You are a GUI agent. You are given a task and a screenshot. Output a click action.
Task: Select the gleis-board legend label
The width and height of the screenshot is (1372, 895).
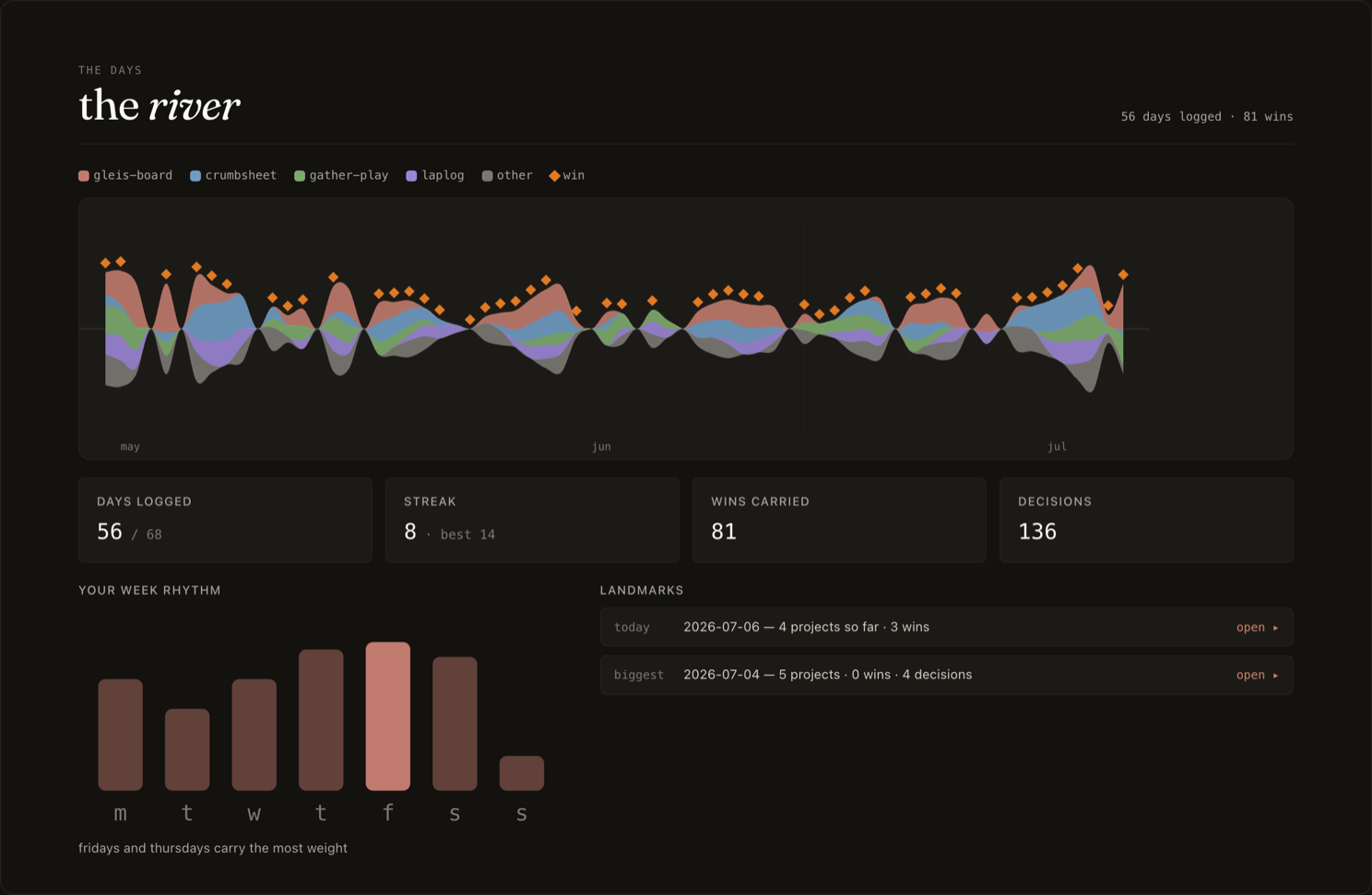(133, 175)
